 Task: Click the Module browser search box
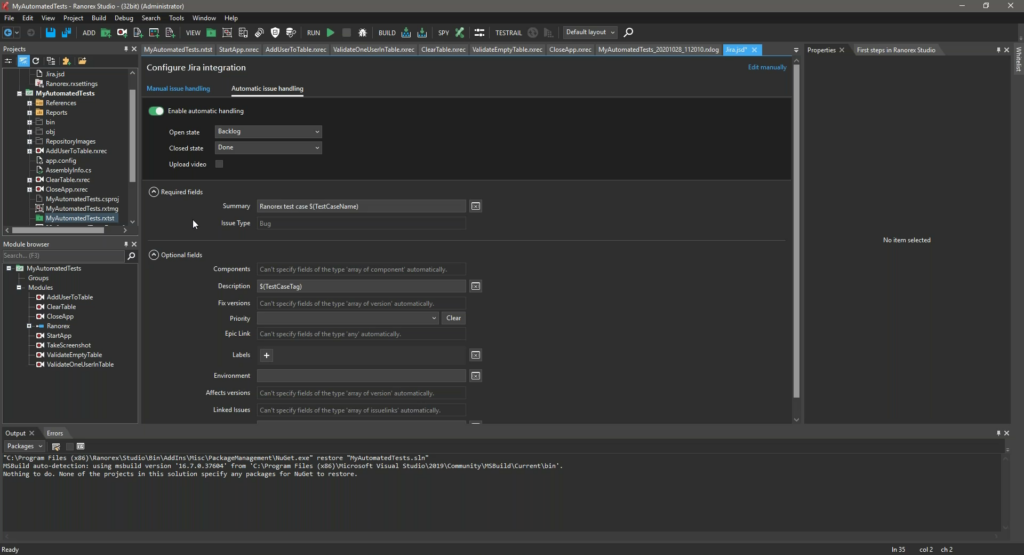[x=63, y=256]
